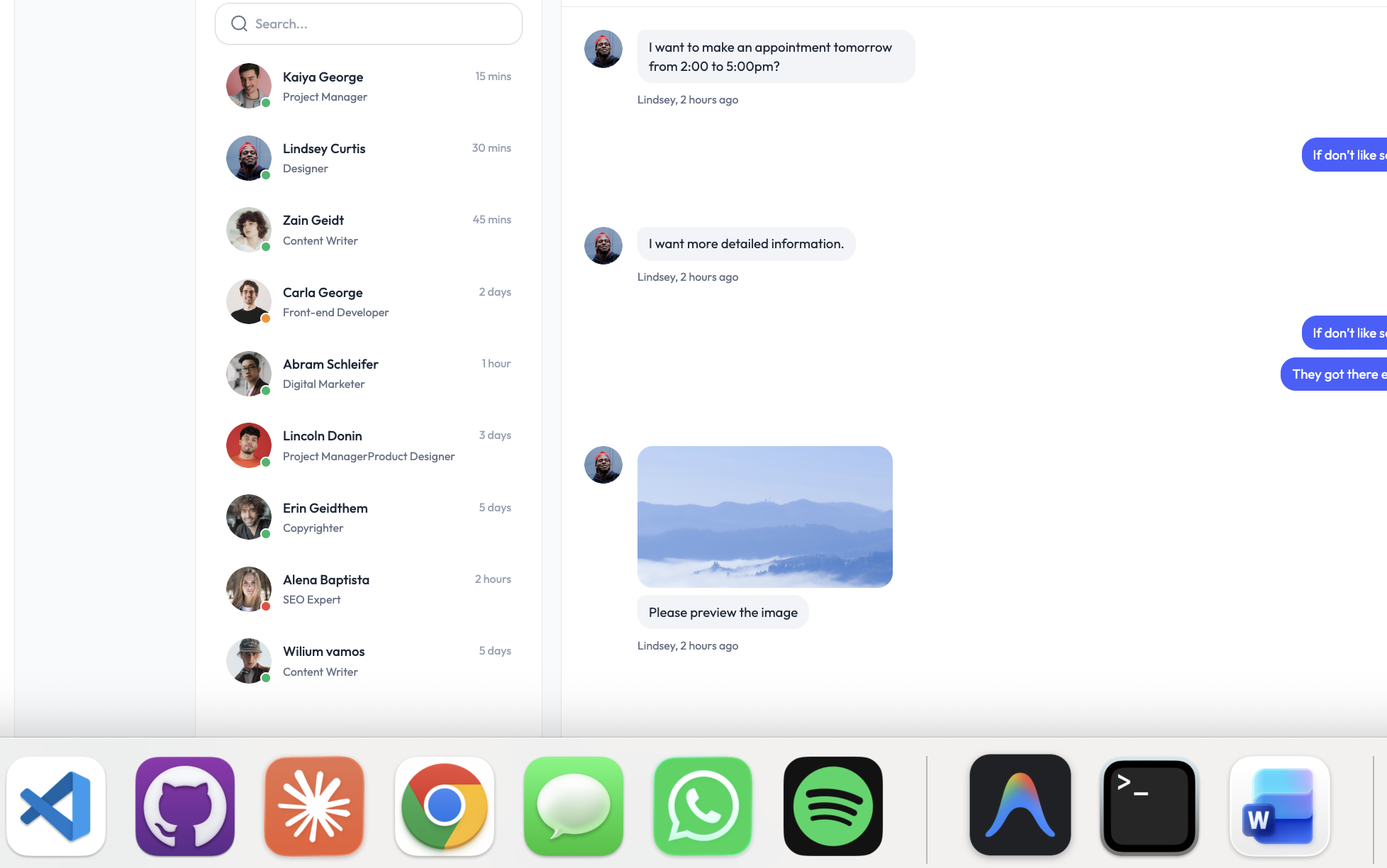The height and width of the screenshot is (868, 1387).
Task: Open the chat with Kaiya George
Action: 369,86
